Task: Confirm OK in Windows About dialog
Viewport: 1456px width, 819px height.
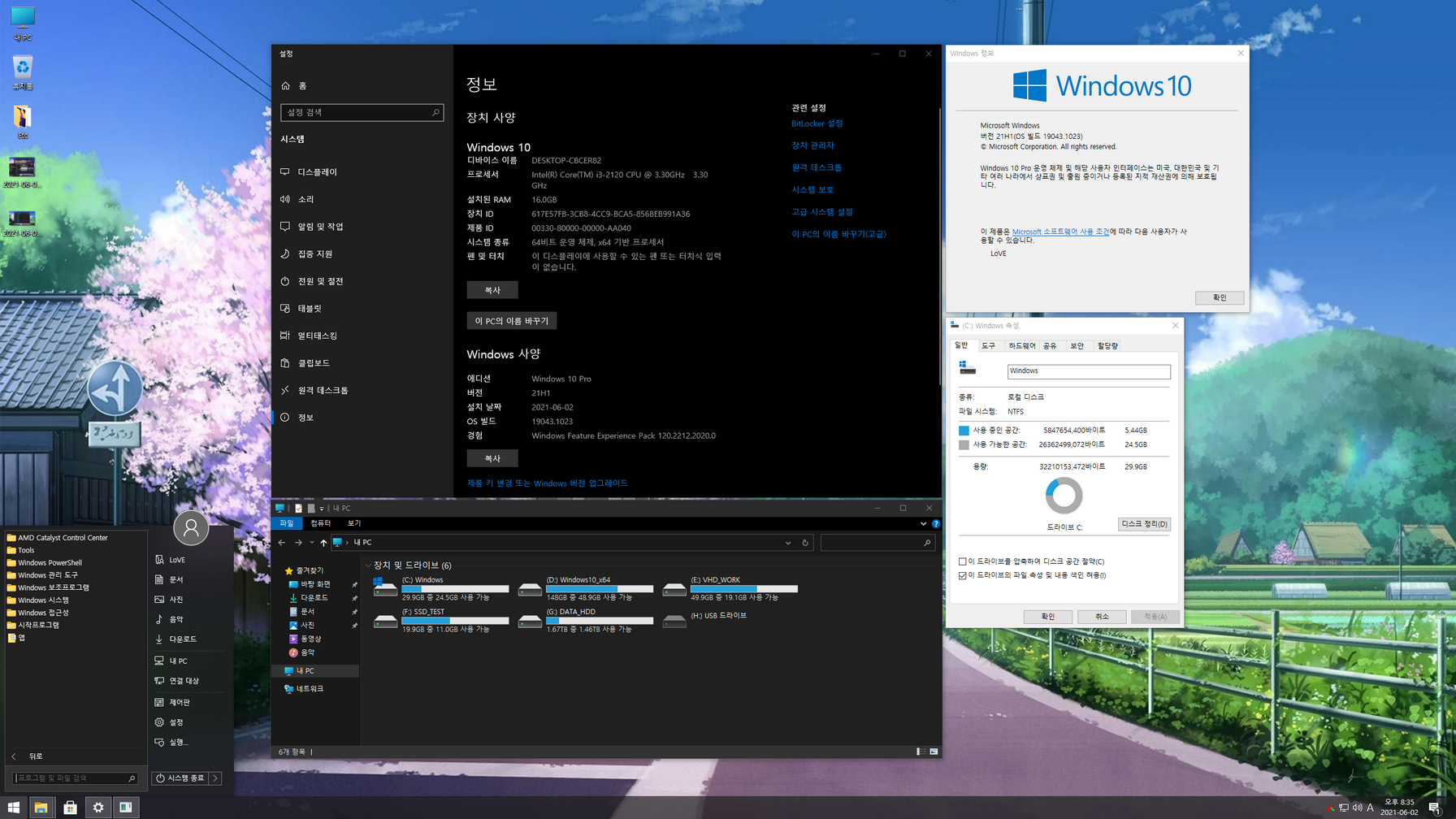Action: 1220,298
